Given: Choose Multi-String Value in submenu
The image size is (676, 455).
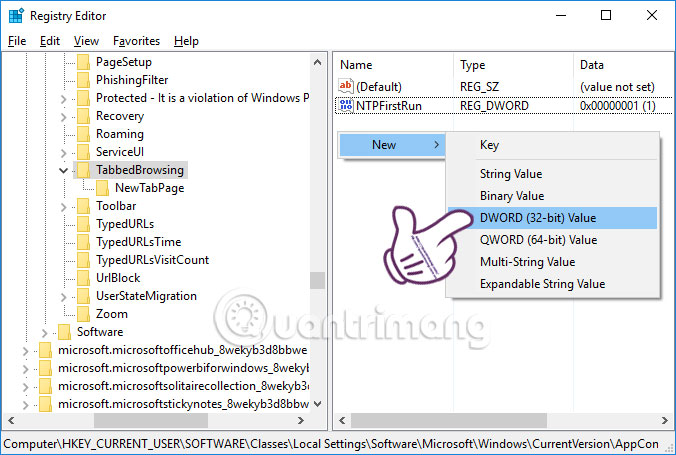Looking at the screenshot, I should point(552,262).
